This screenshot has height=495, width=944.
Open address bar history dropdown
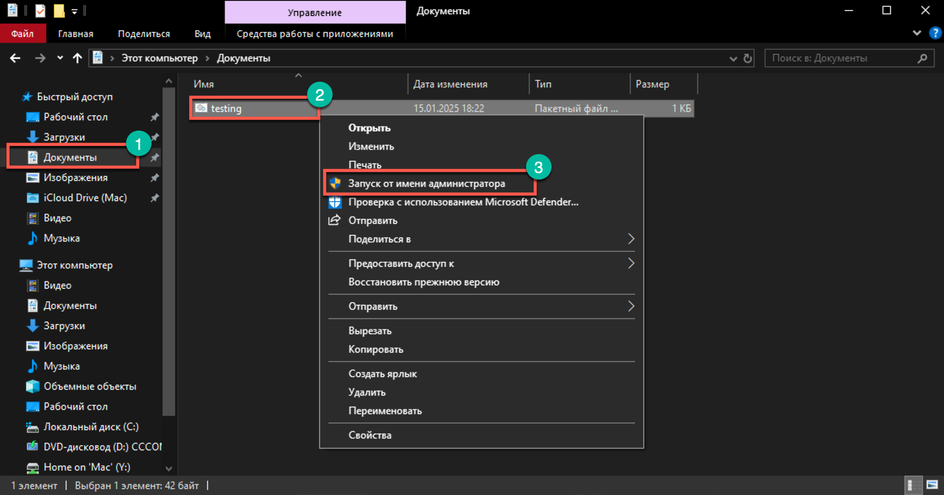(733, 58)
